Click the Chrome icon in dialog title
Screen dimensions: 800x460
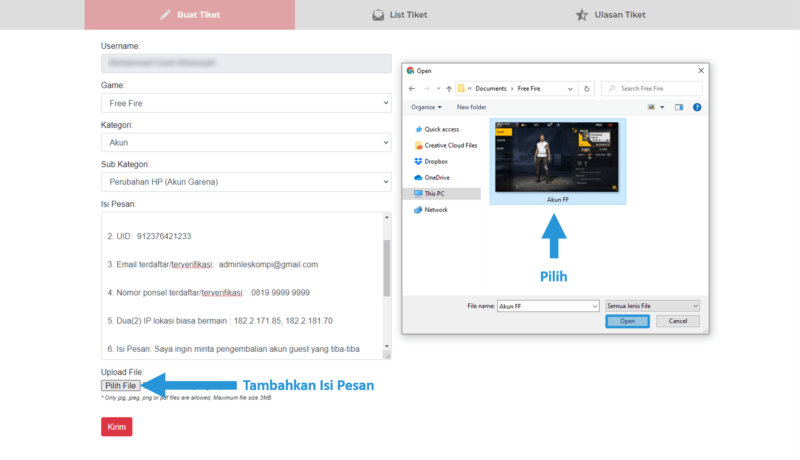pyautogui.click(x=410, y=71)
